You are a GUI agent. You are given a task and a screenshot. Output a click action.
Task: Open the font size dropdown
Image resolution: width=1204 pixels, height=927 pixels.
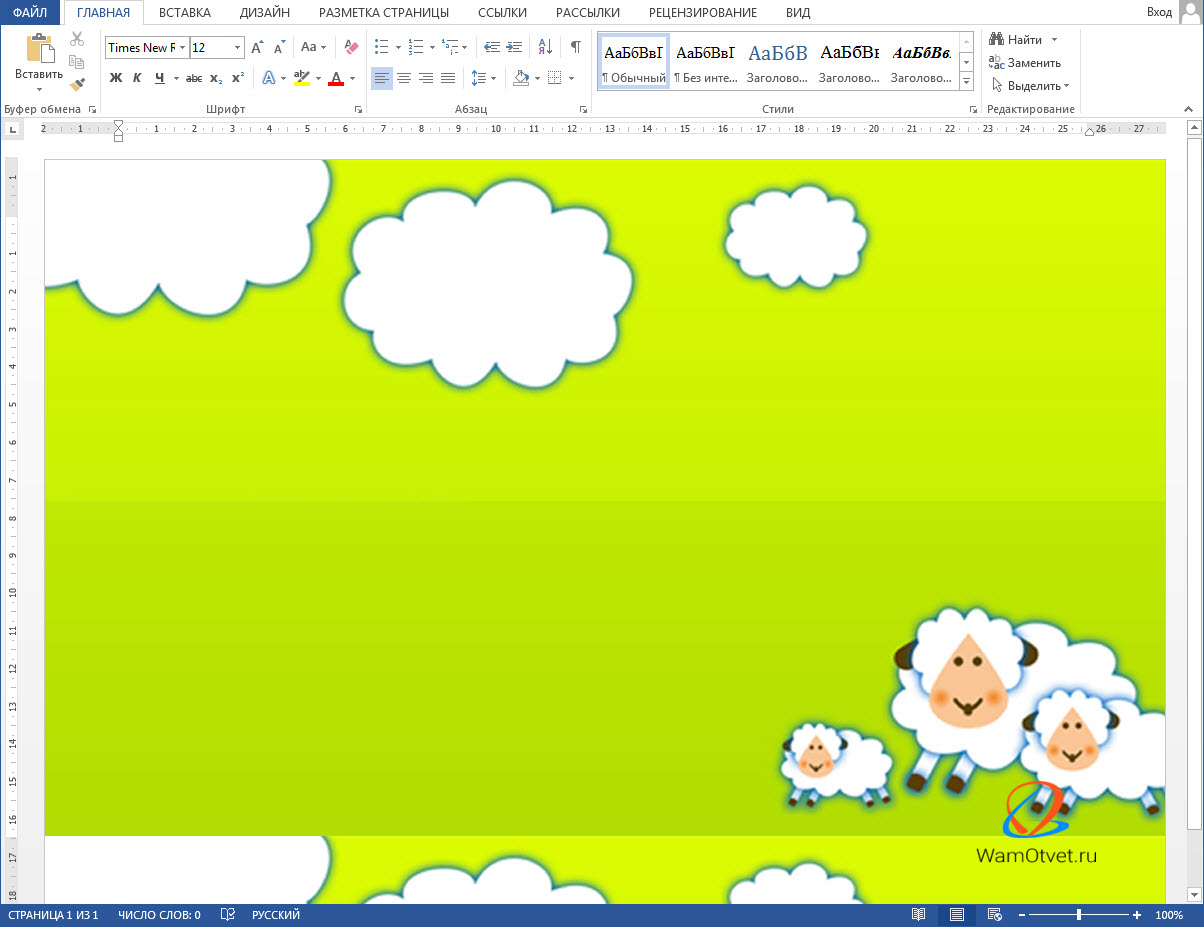[237, 48]
